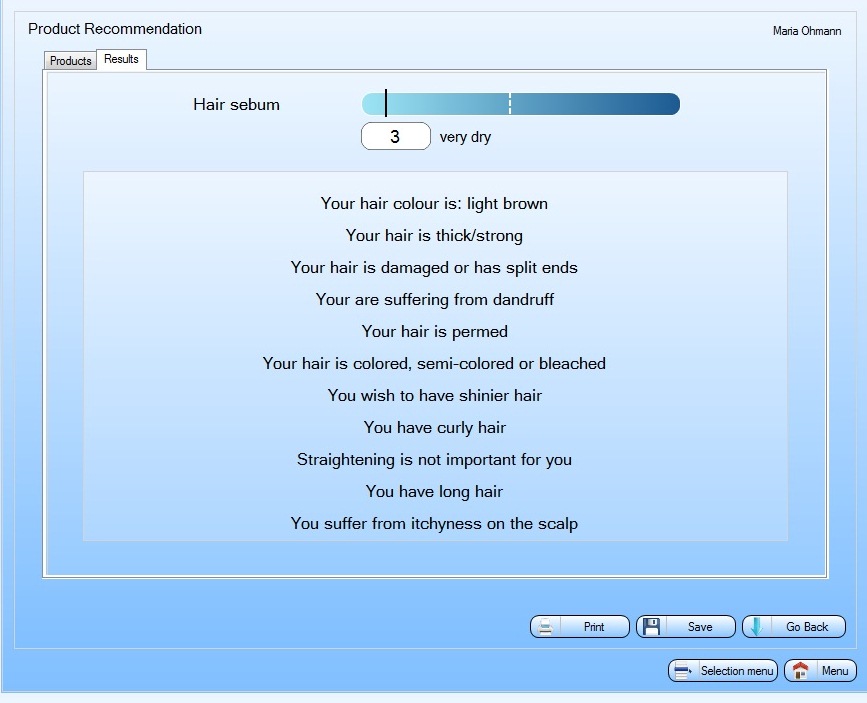Click the 'very dry' label
The image size is (867, 703).
click(x=465, y=137)
